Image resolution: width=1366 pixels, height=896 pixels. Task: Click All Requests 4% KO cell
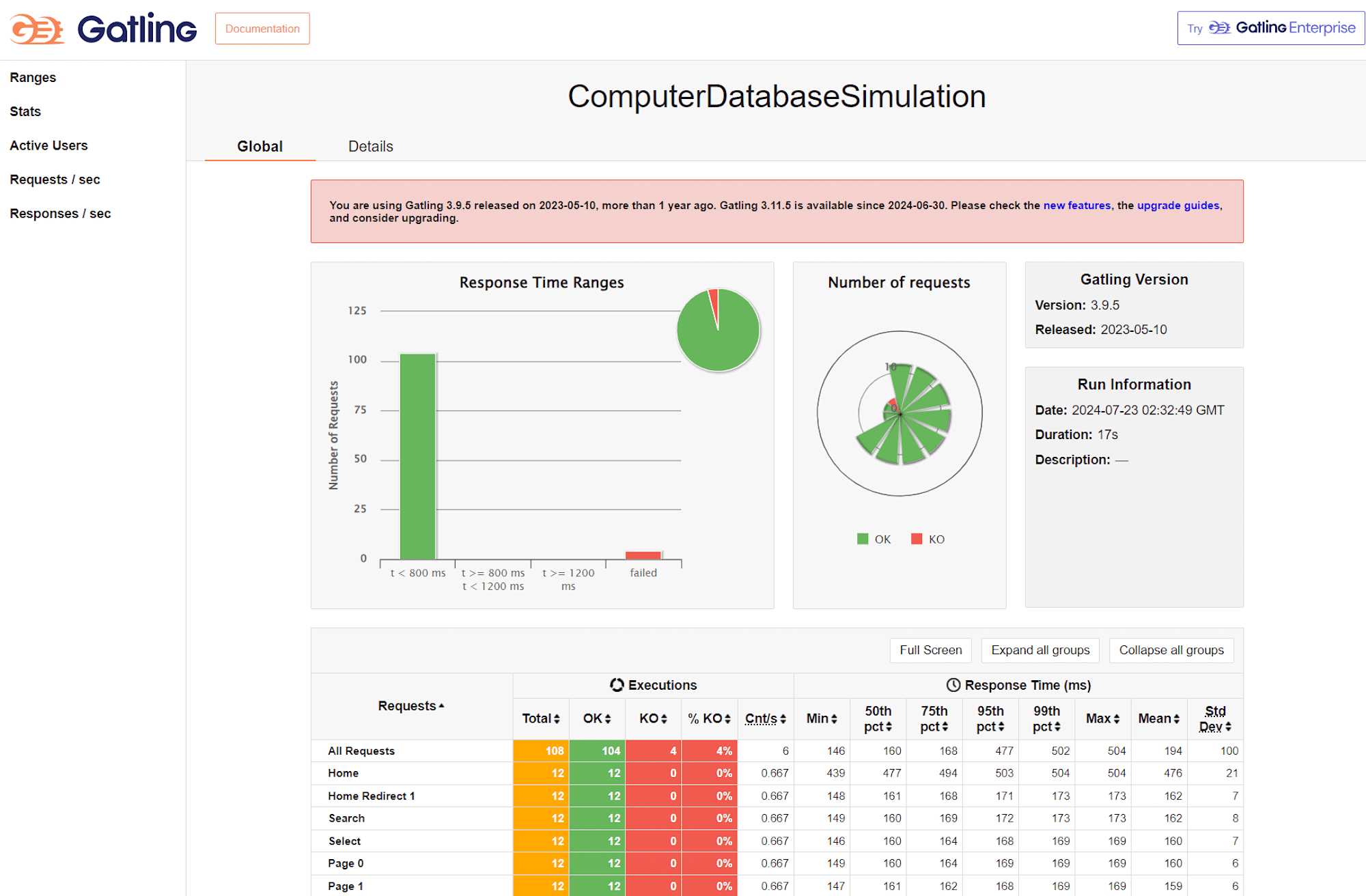click(x=709, y=751)
